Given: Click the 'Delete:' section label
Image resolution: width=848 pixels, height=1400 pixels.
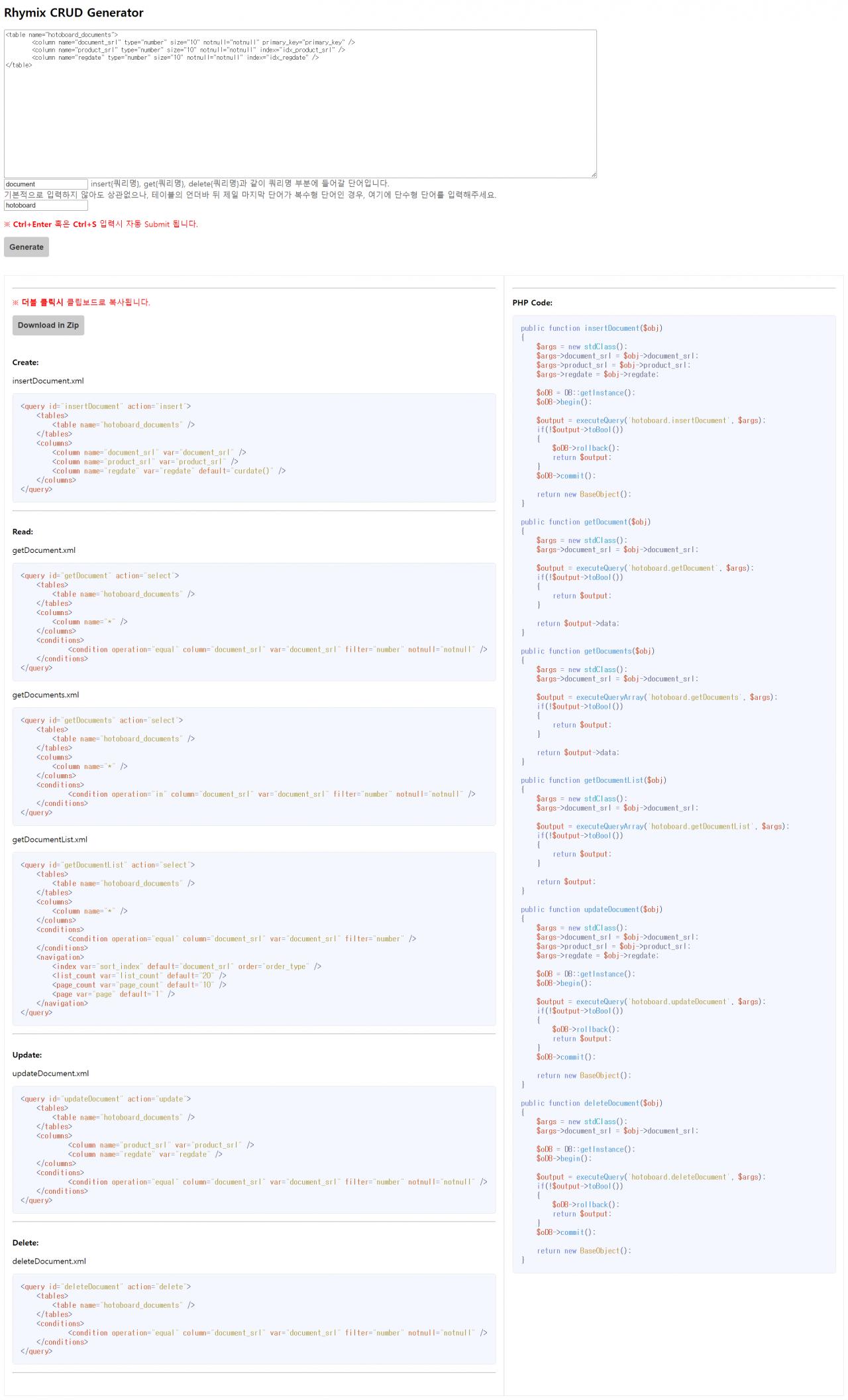Looking at the screenshot, I should coord(26,1242).
